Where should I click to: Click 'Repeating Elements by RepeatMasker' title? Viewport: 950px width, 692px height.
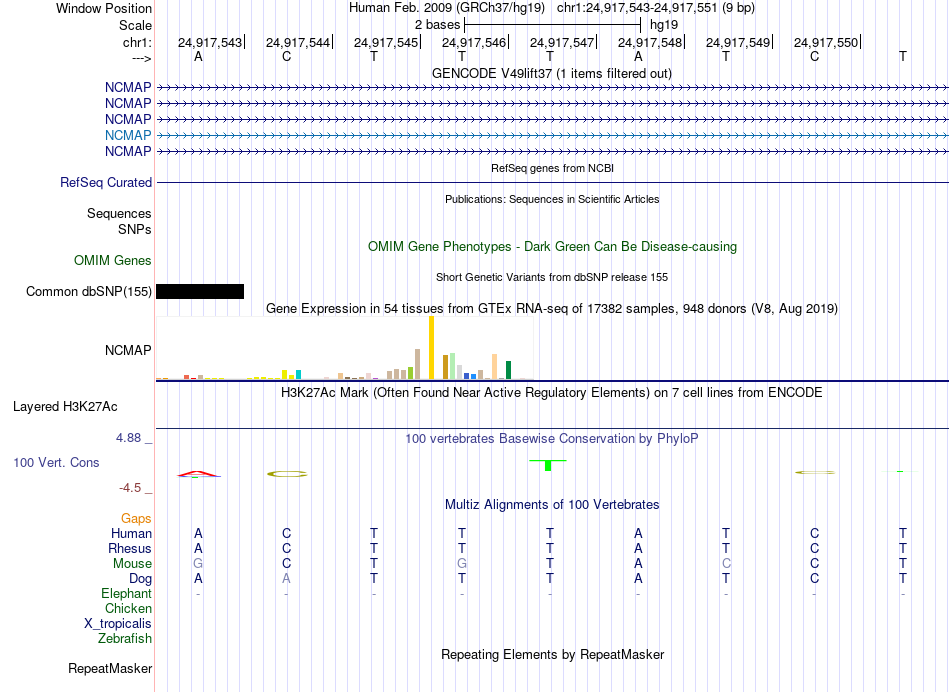coord(553,654)
